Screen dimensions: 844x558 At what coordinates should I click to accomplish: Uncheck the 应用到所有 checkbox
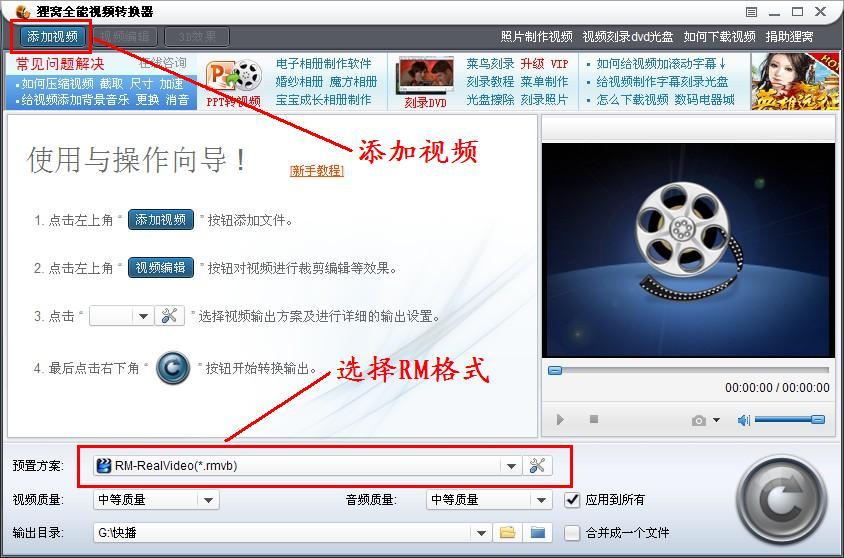pyautogui.click(x=572, y=500)
